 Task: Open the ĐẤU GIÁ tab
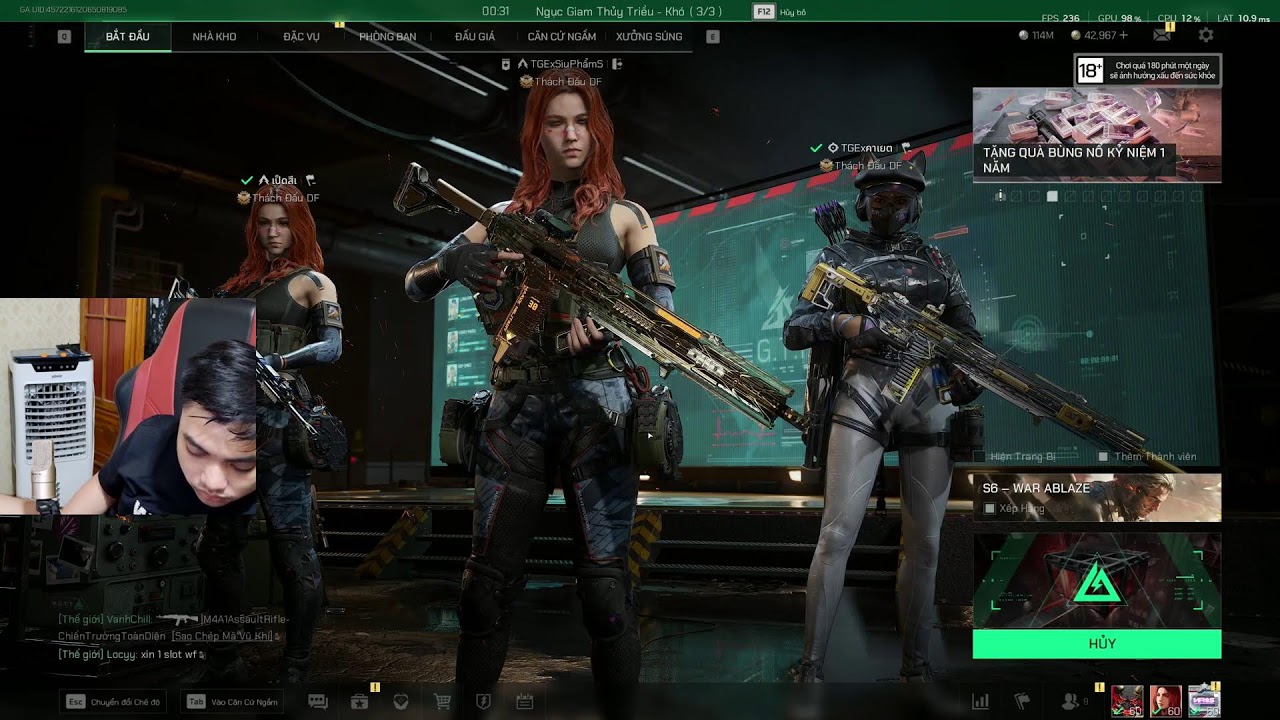475,37
